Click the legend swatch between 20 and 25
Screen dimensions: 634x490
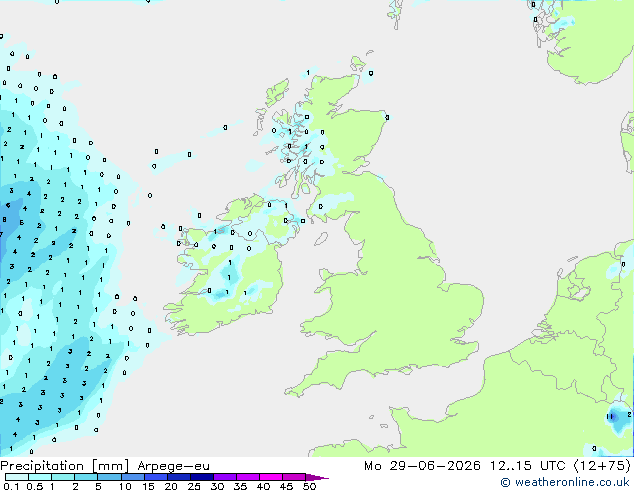click(178, 477)
